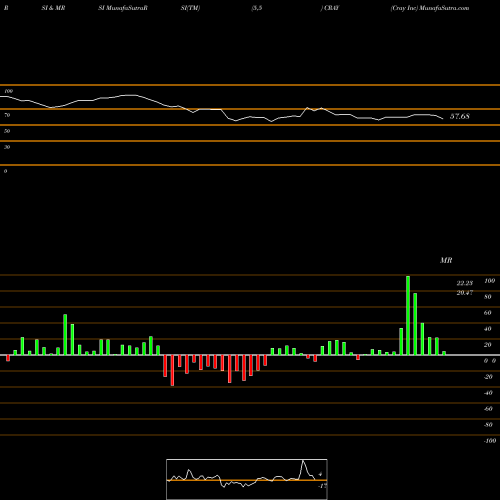
Task: Click the SI & MR header text
Action: pyautogui.click(x=53, y=8)
